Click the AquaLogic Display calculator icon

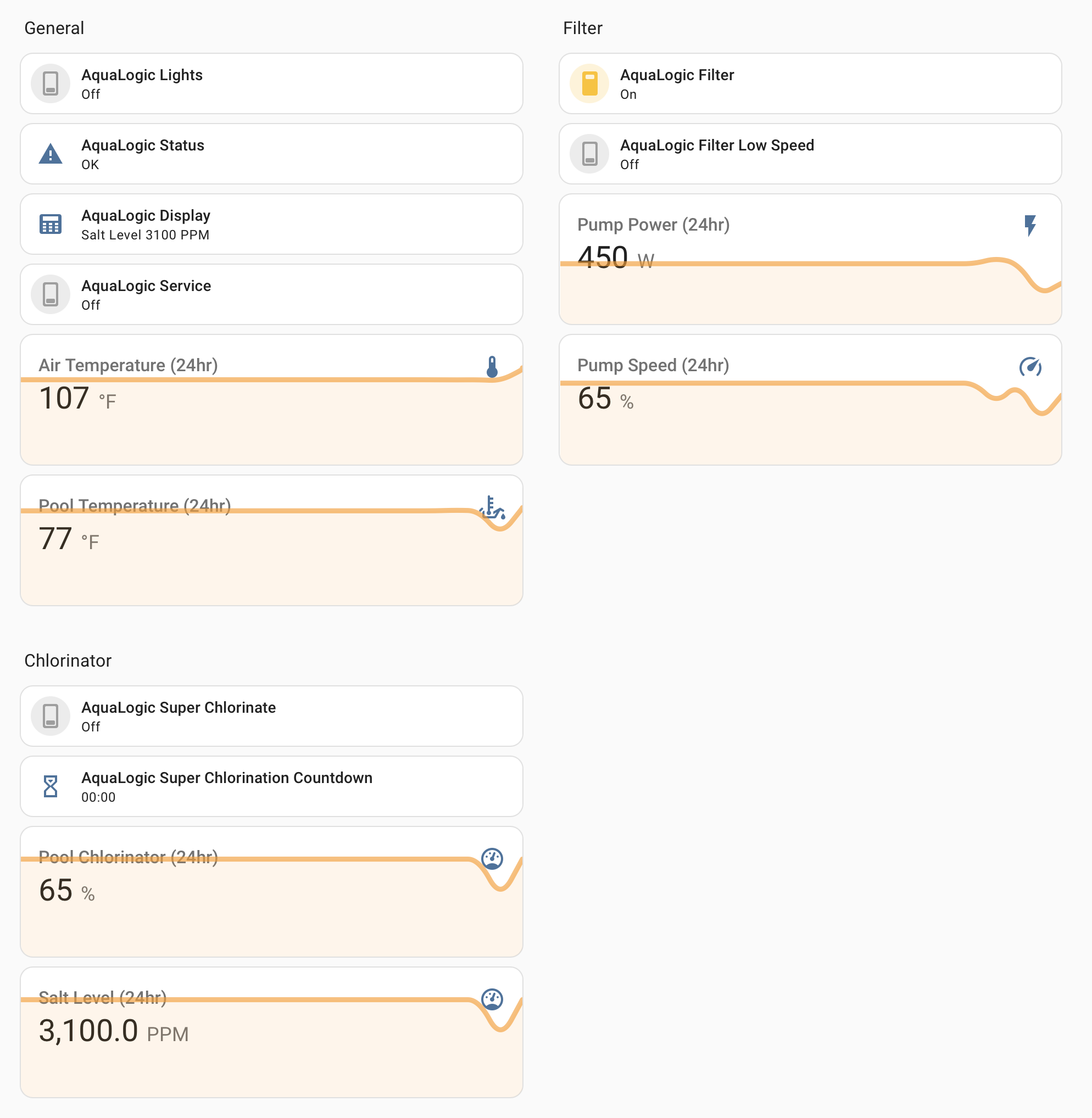click(x=51, y=224)
